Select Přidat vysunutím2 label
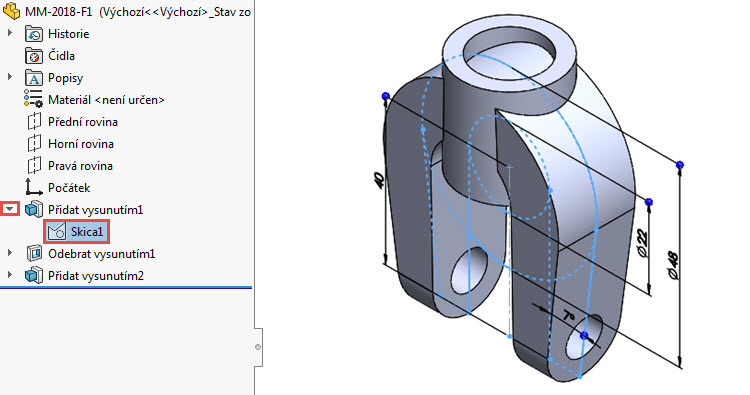The width and height of the screenshot is (750, 395). [x=96, y=276]
